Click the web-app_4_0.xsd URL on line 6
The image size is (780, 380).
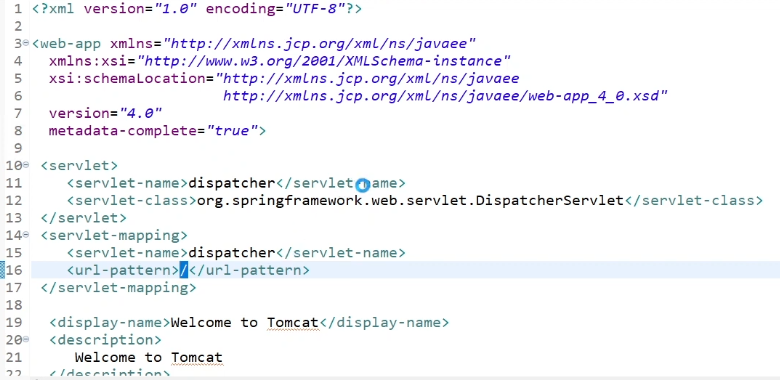(445, 96)
